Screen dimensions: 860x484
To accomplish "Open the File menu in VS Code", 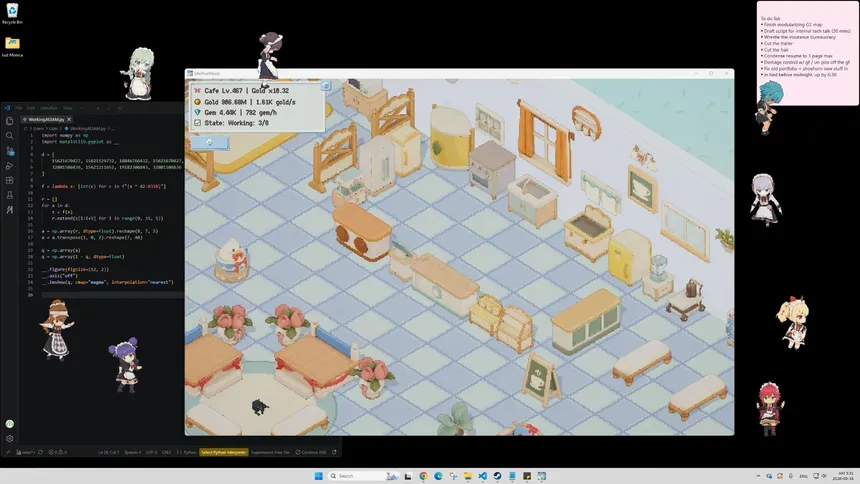I will (x=19, y=108).
